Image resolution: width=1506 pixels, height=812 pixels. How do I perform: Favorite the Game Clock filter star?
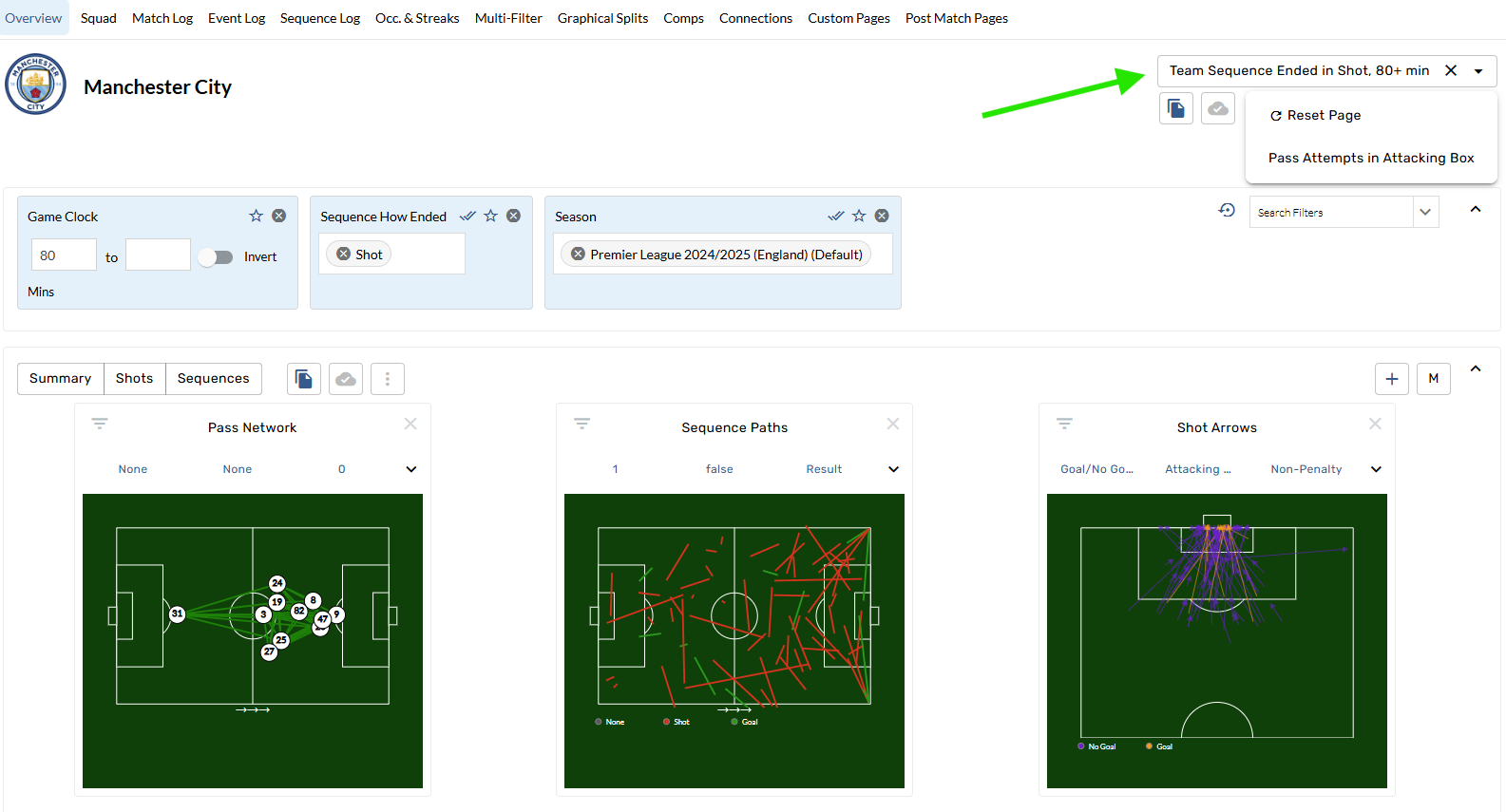coord(256,216)
